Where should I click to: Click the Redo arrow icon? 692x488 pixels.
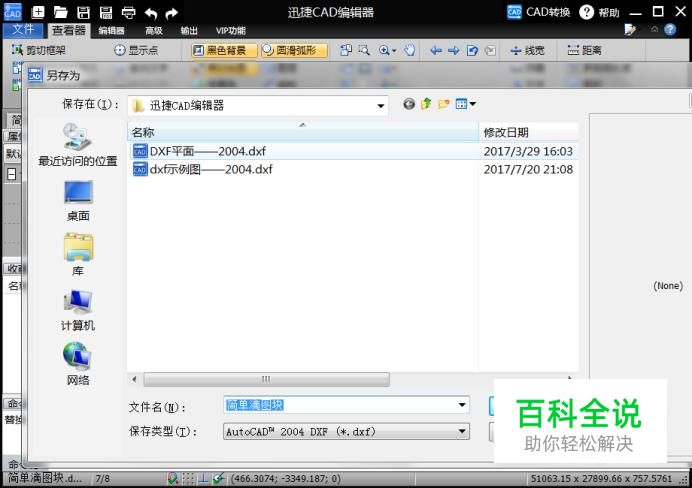[172, 13]
